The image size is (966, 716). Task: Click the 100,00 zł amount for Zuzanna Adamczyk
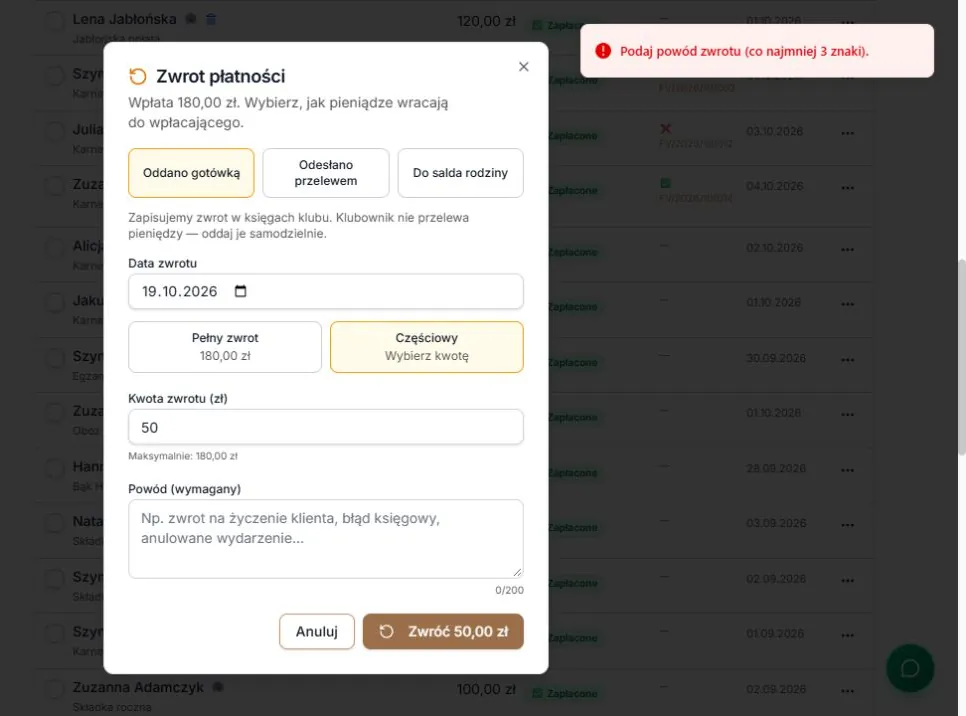486,690
